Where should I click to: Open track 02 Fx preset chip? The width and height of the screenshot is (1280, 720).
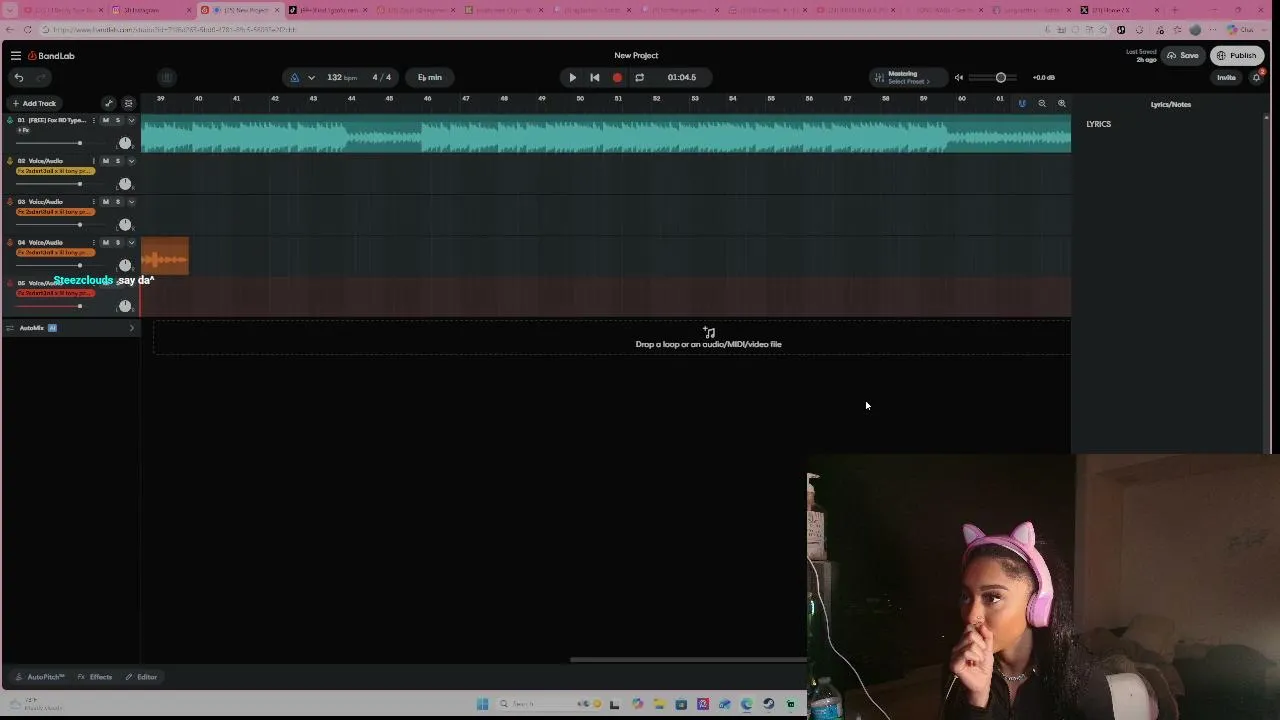click(56, 171)
